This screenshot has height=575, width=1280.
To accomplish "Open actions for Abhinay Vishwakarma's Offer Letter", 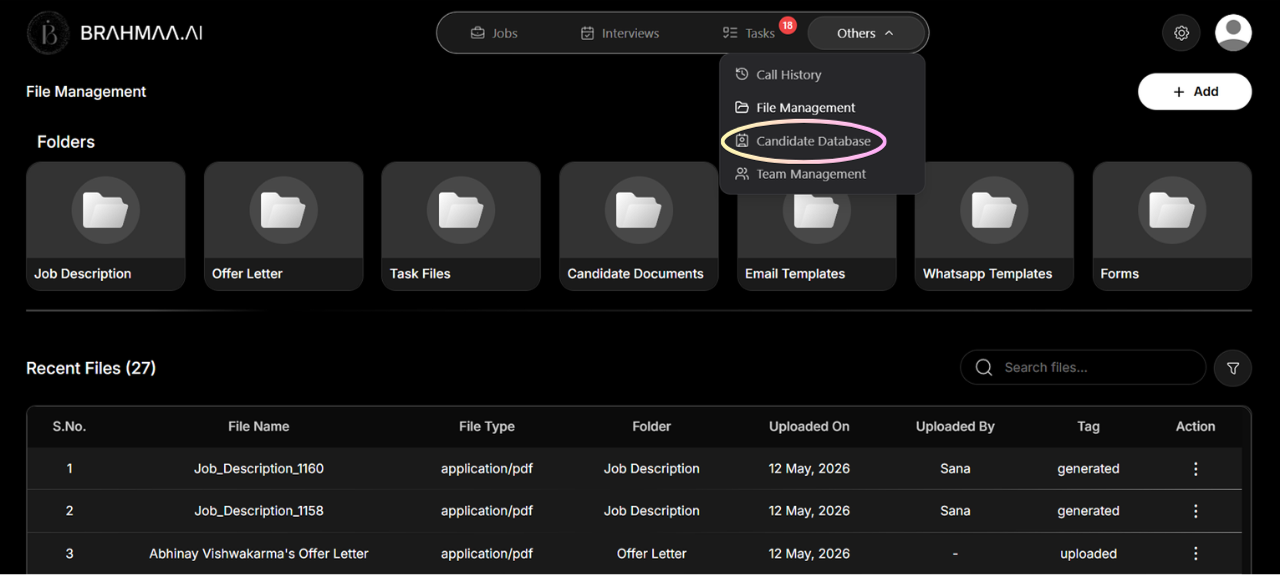I will click(1196, 553).
